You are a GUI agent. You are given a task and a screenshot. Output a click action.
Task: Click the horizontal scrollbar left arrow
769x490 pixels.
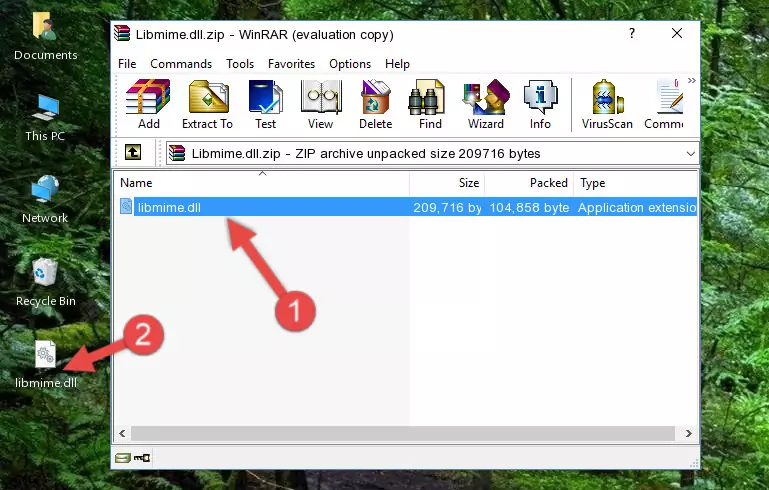(123, 433)
